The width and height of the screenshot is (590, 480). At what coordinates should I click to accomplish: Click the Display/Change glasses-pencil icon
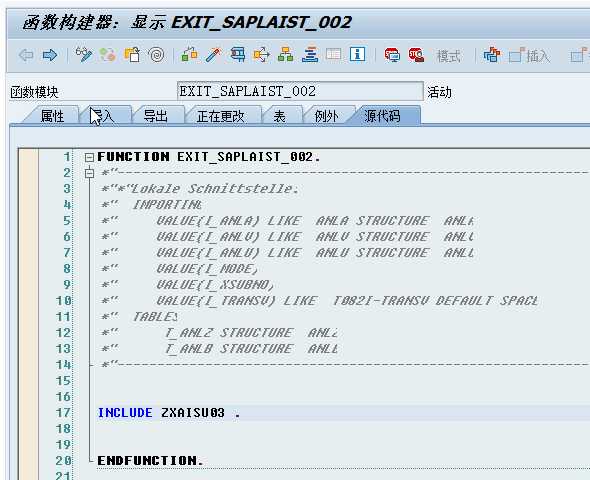(84, 55)
